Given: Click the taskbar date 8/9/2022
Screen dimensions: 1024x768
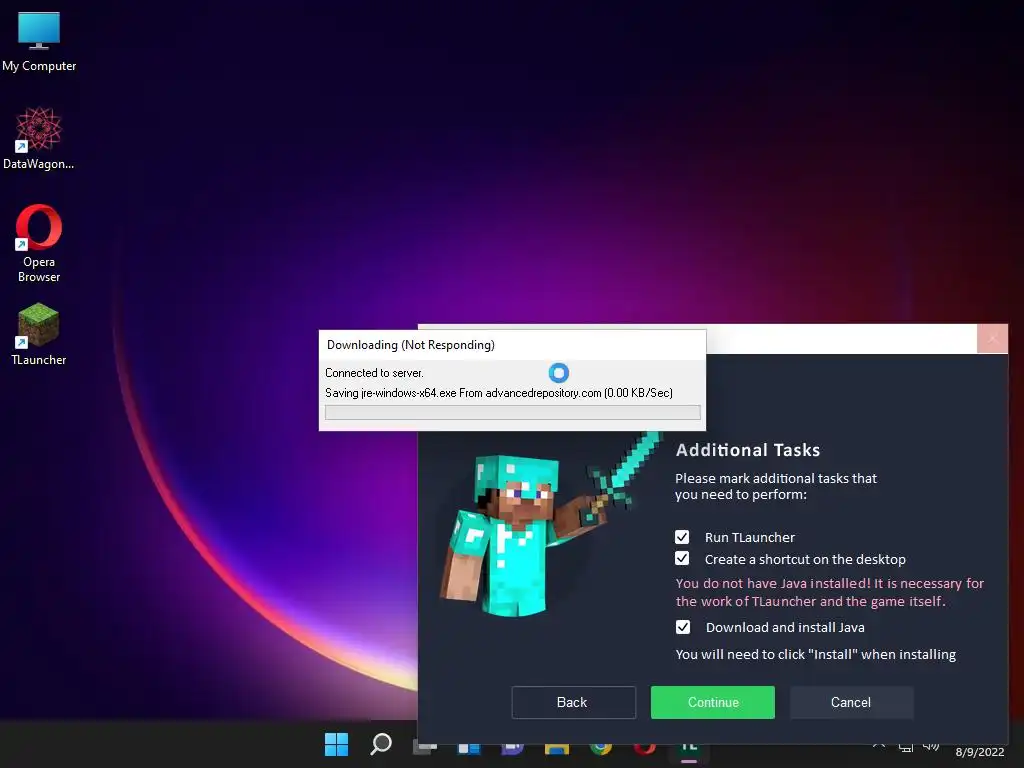Looking at the screenshot, I should point(979,752).
